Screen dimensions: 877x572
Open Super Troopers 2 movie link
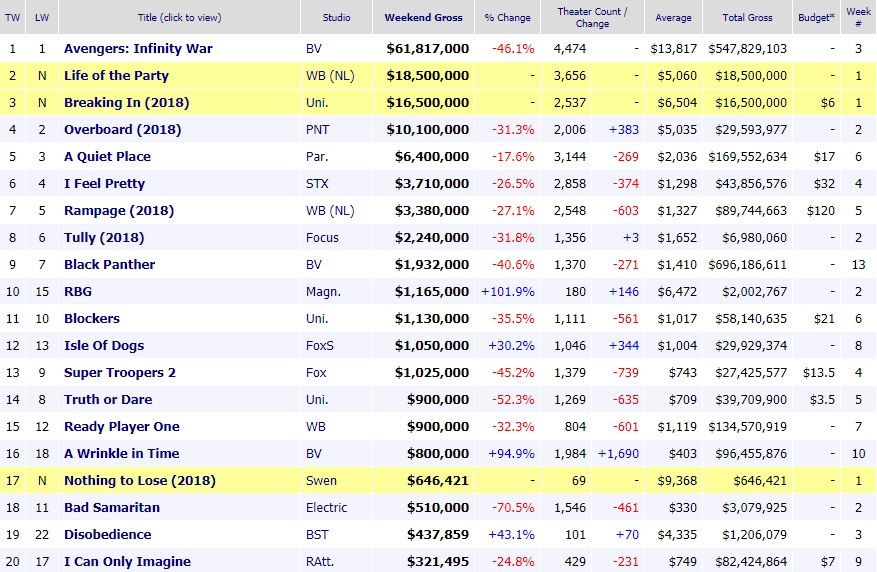(x=120, y=372)
